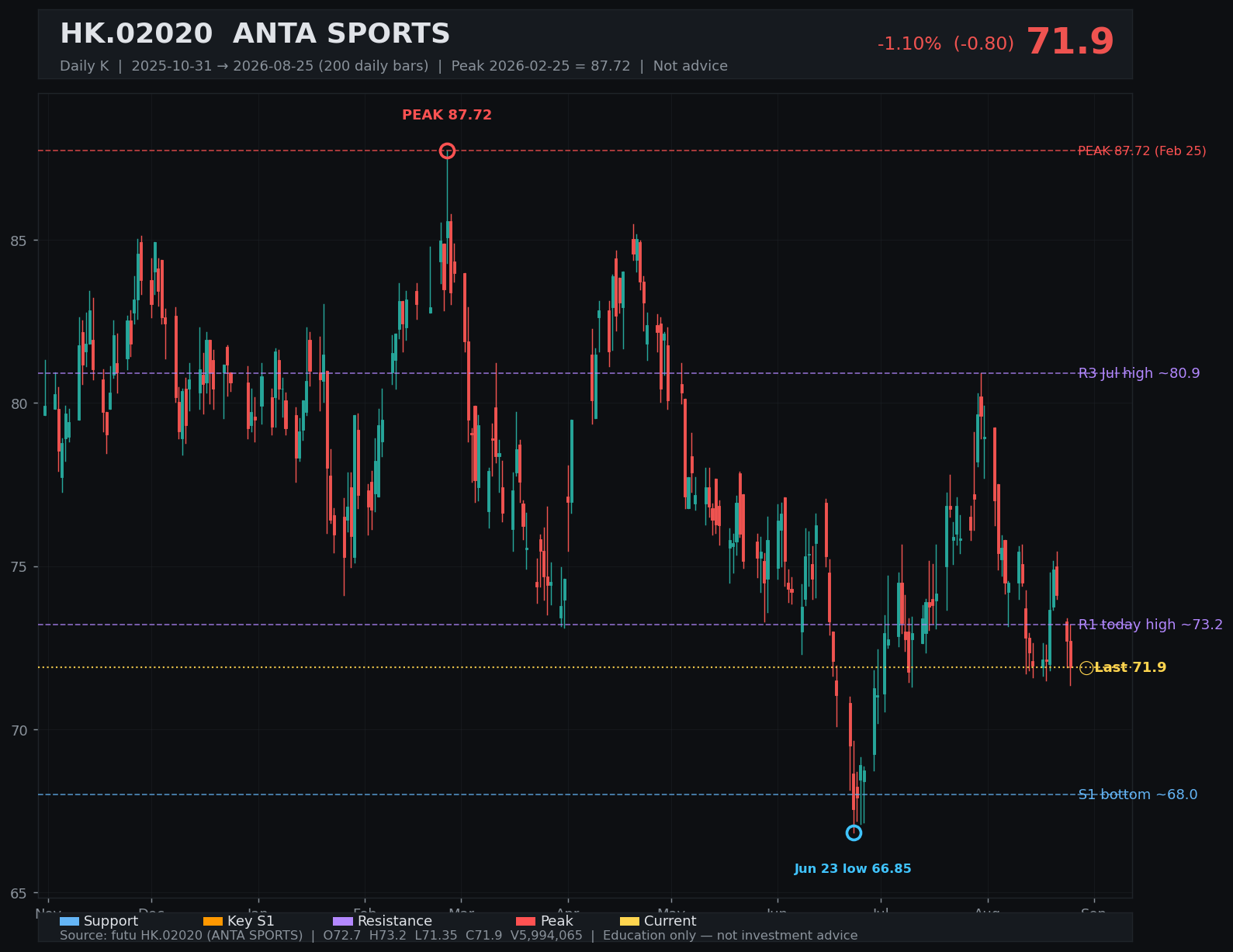The height and width of the screenshot is (952, 1233).
Task: Click the 85 price axis label
Action: click(x=19, y=241)
